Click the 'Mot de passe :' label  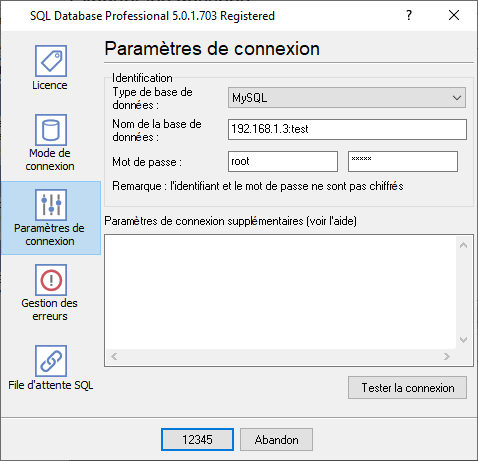[x=147, y=162]
